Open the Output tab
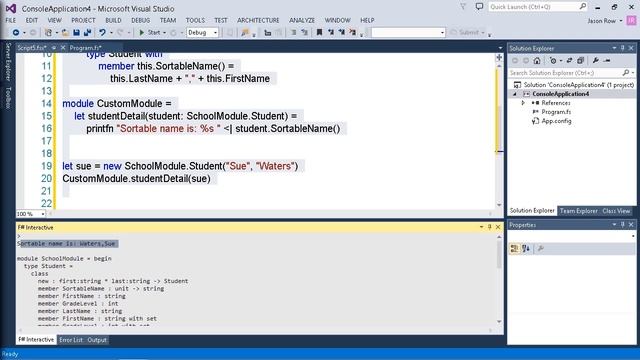Screen dimensions: 640x360 [97, 340]
